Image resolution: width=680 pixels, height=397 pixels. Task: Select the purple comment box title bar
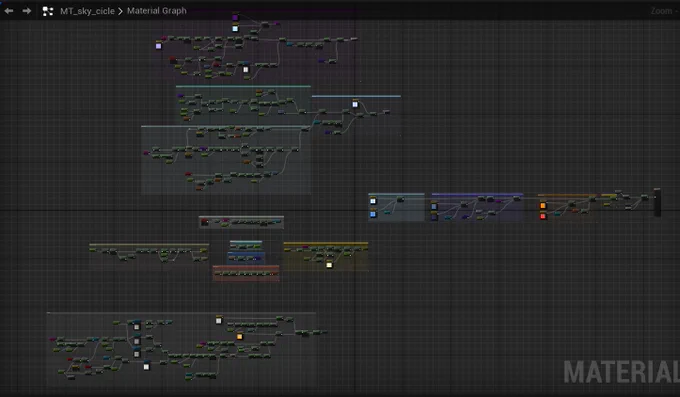[477, 195]
